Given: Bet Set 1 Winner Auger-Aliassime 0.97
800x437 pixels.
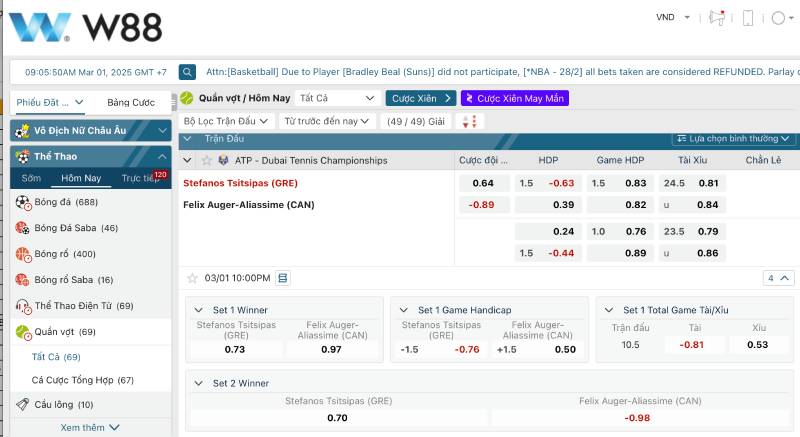Looking at the screenshot, I should tap(332, 350).
